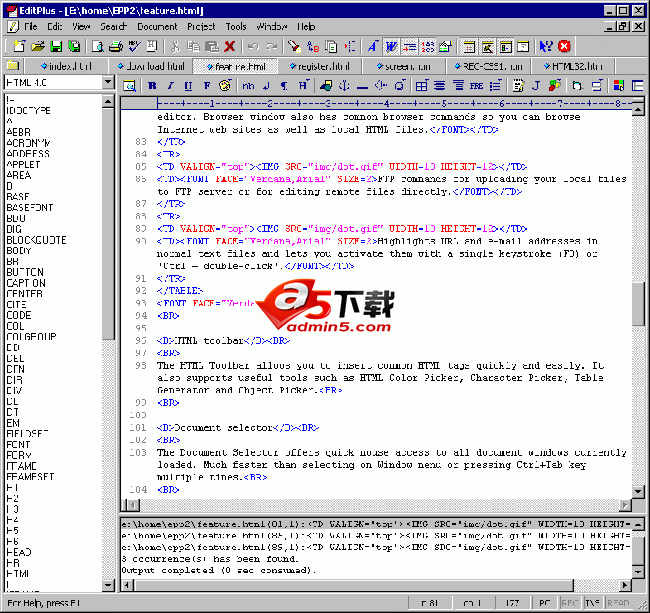Screen dimensions: 650x613
Task: Click the Save All icon
Action: pos(74,46)
